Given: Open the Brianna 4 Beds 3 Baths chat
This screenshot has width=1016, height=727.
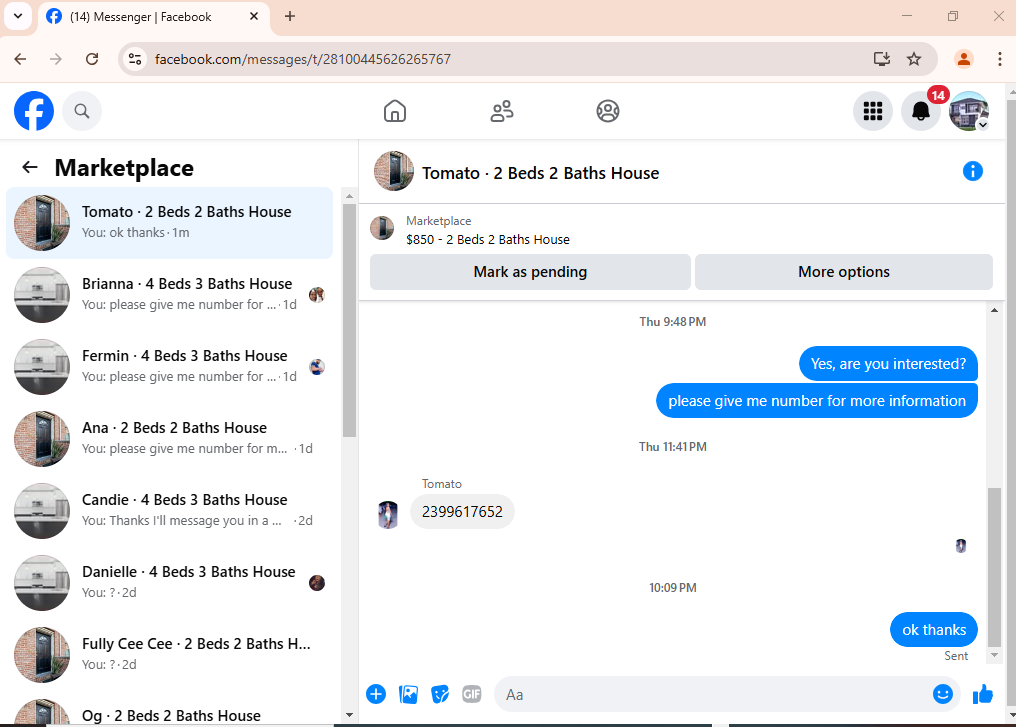Looking at the screenshot, I should 169,294.
